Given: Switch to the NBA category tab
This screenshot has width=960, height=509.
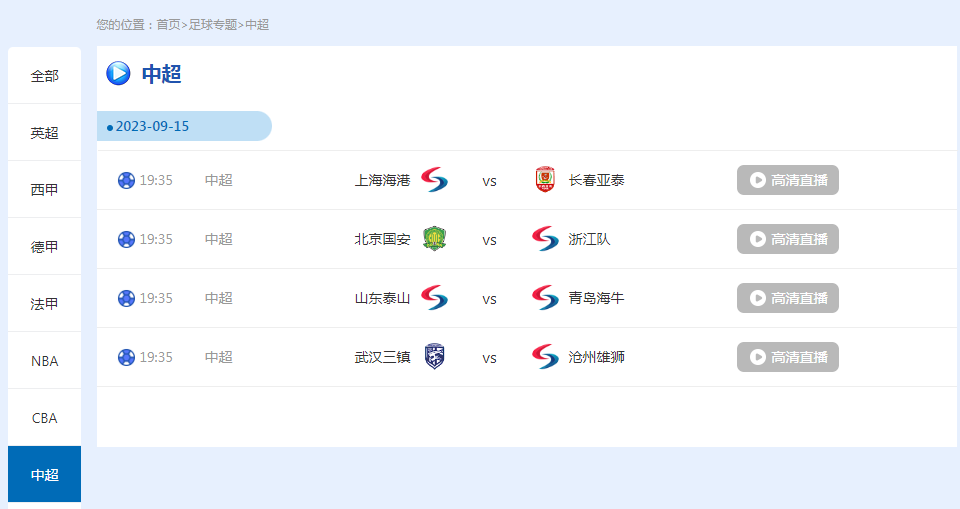Looking at the screenshot, I should [x=44, y=361].
